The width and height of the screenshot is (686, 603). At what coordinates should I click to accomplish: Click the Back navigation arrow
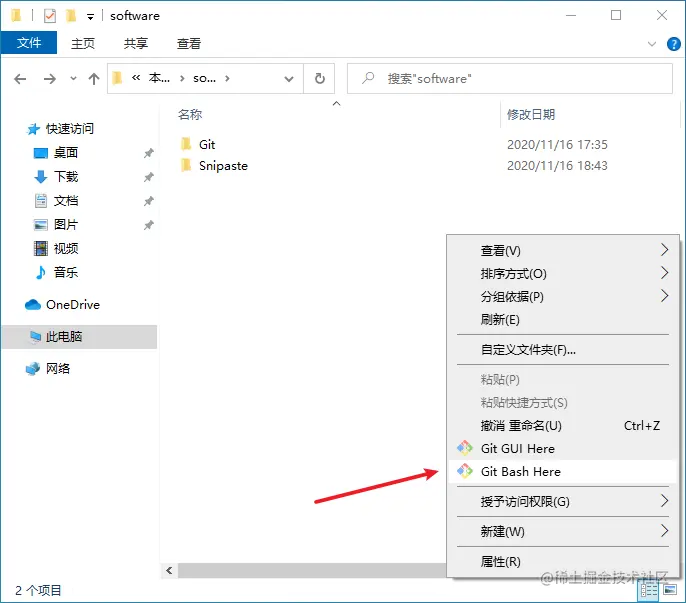tap(20, 79)
